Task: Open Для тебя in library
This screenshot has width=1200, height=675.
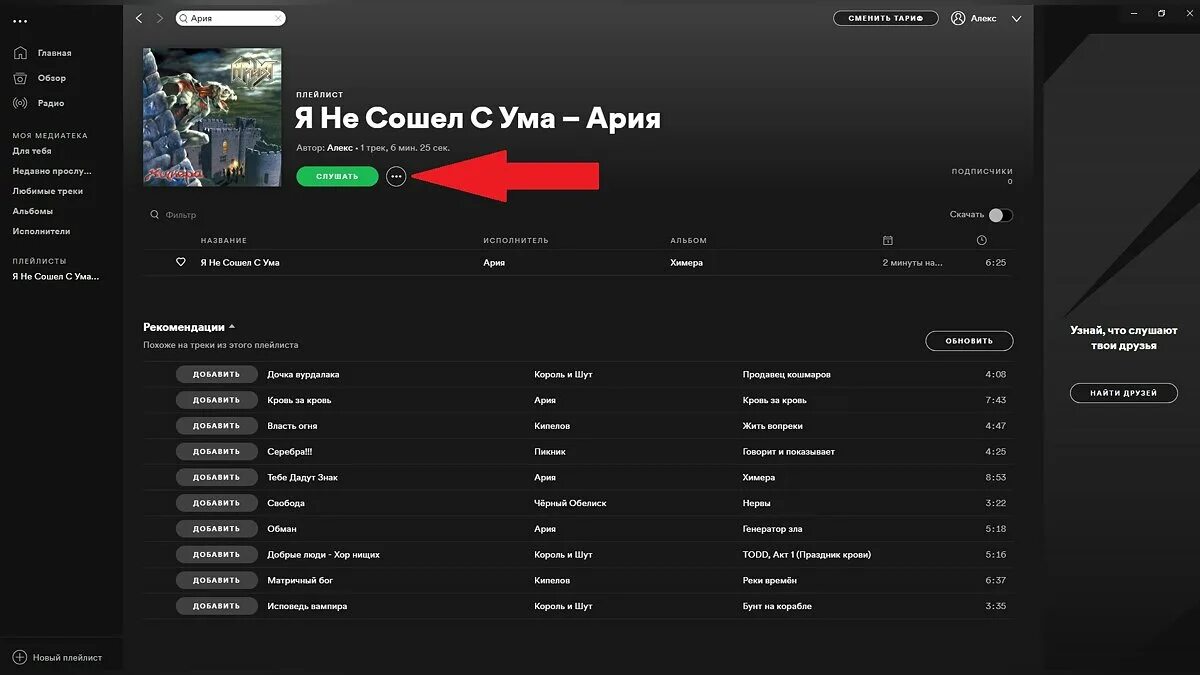Action: [32, 151]
